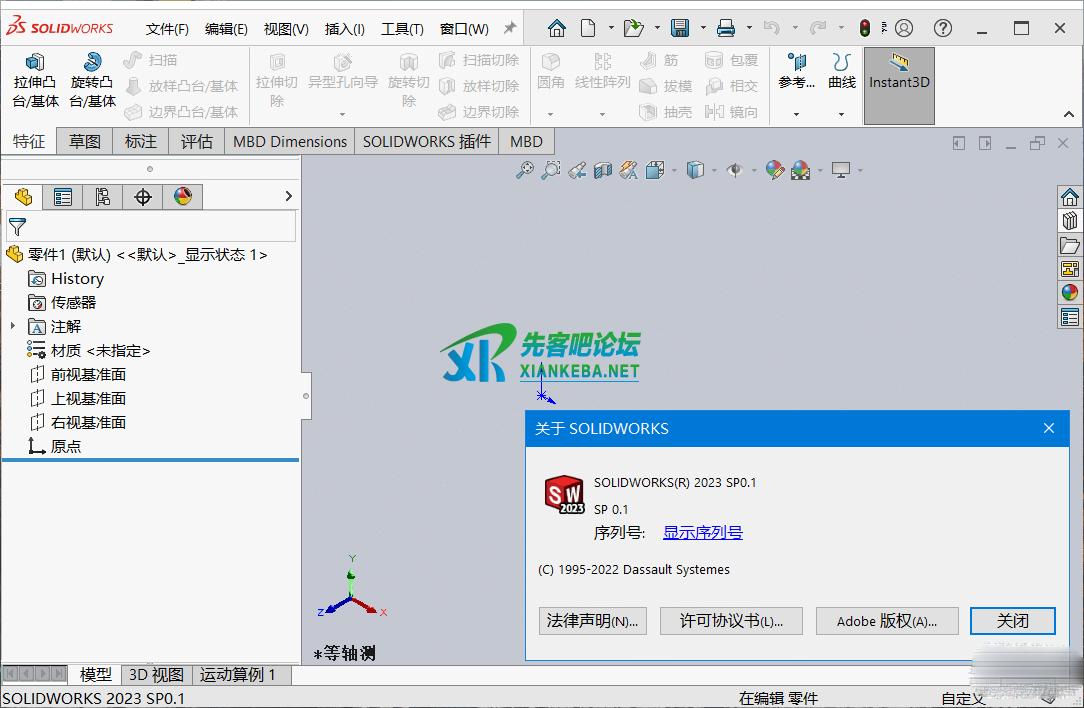
Task: Click the Revolved Boss/Base (旋转凸台/基体) tool
Action: 92,80
